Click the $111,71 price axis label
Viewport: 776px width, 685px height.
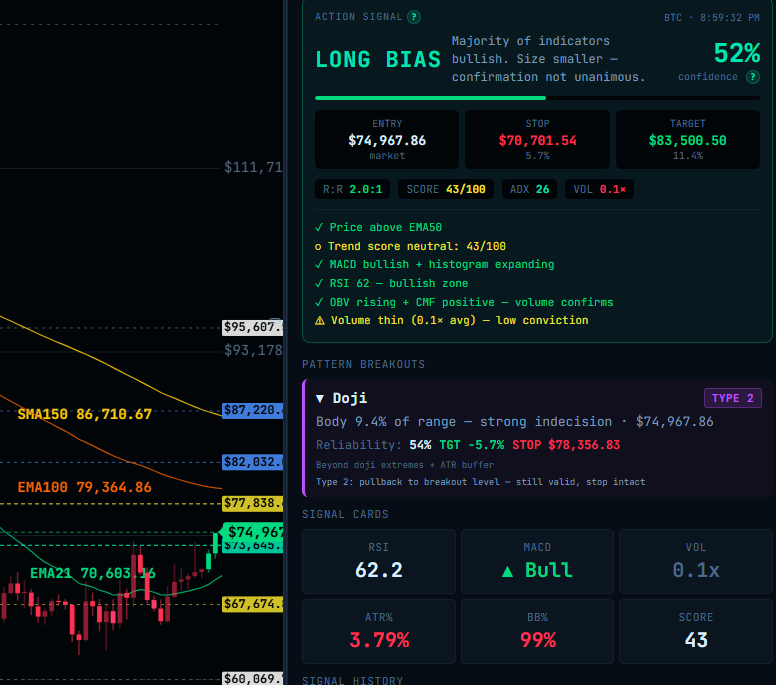(253, 167)
